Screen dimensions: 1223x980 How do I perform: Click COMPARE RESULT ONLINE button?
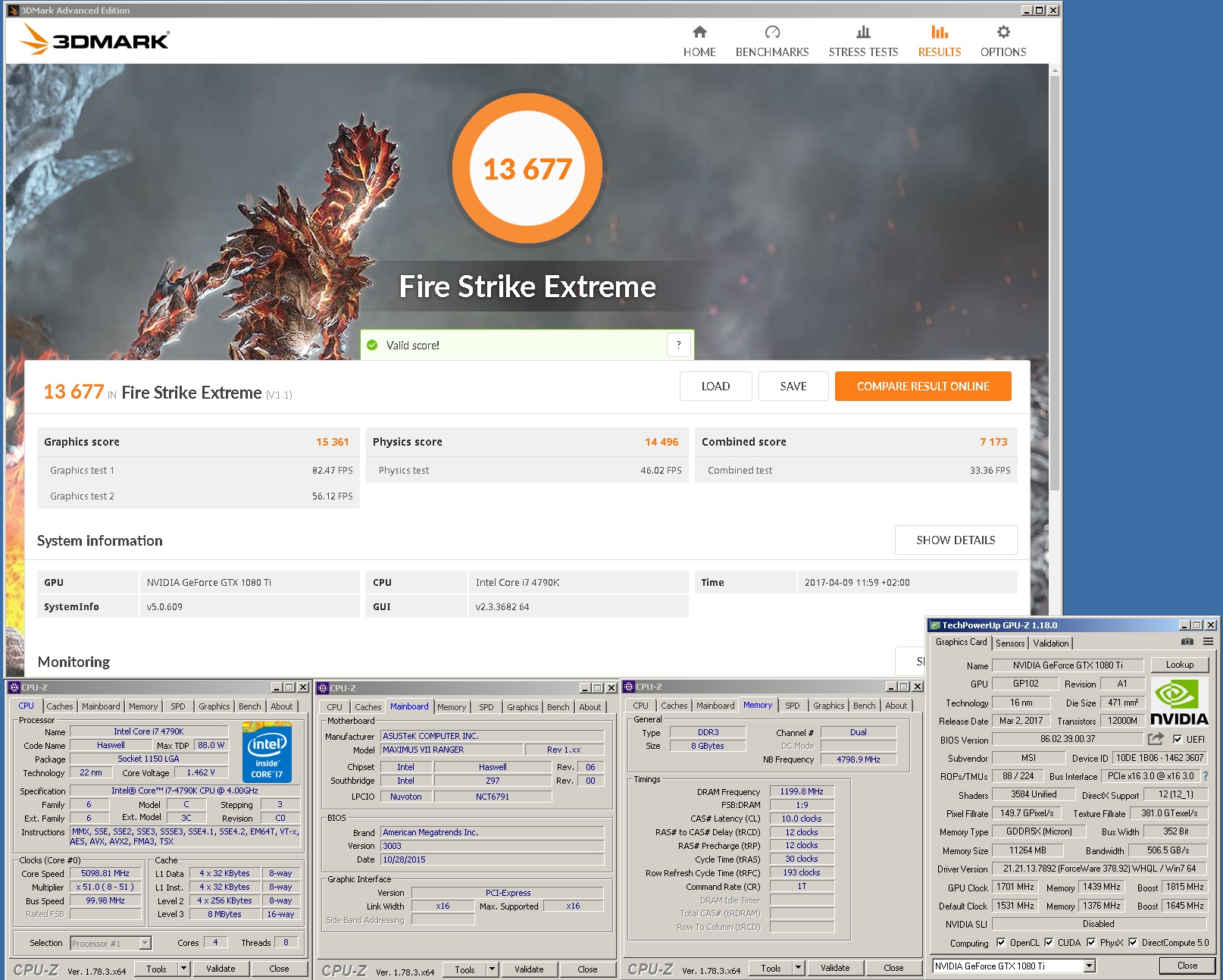(923, 386)
